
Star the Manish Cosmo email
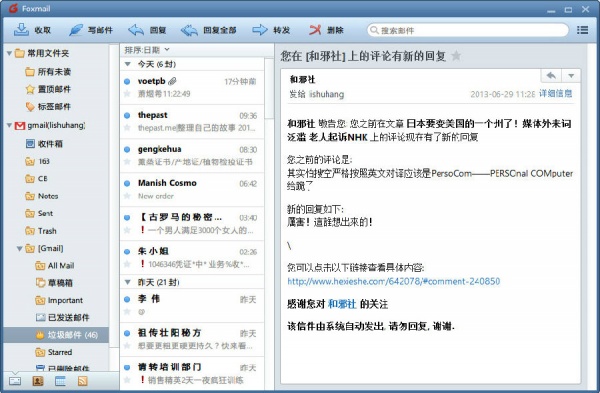[127, 196]
